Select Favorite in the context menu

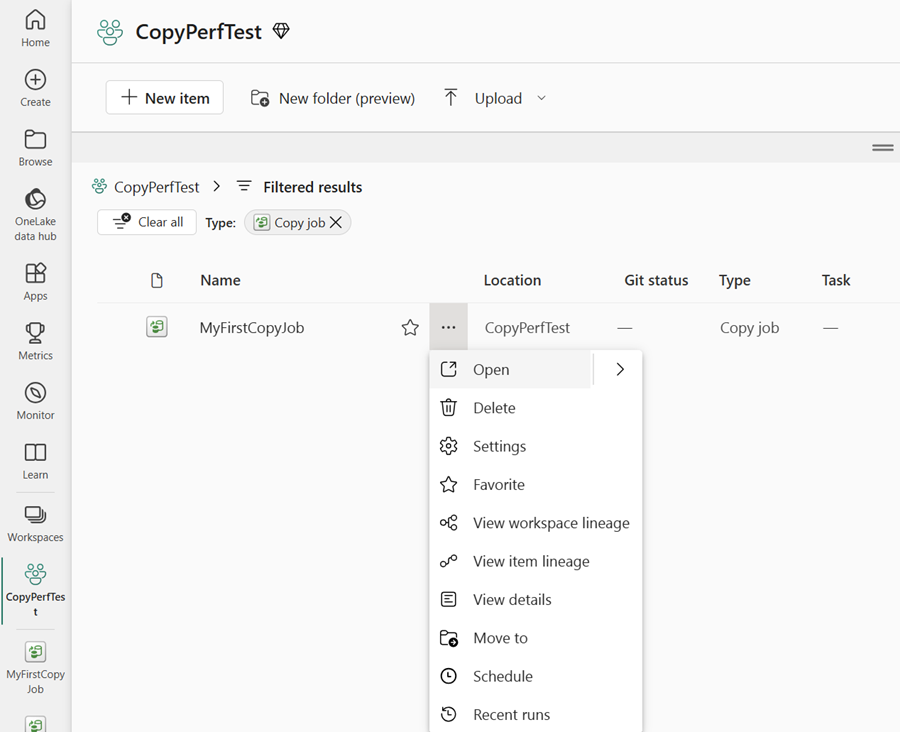536,485
